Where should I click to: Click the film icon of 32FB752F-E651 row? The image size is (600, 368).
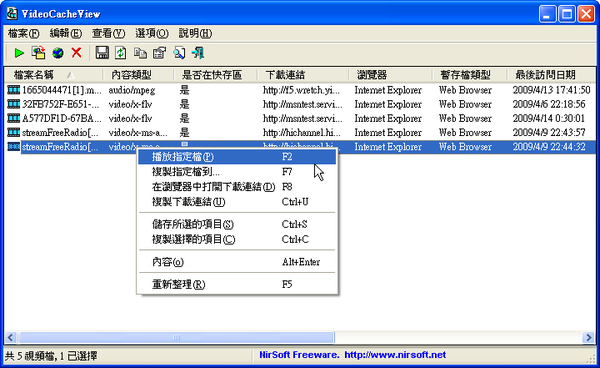pyautogui.click(x=14, y=104)
